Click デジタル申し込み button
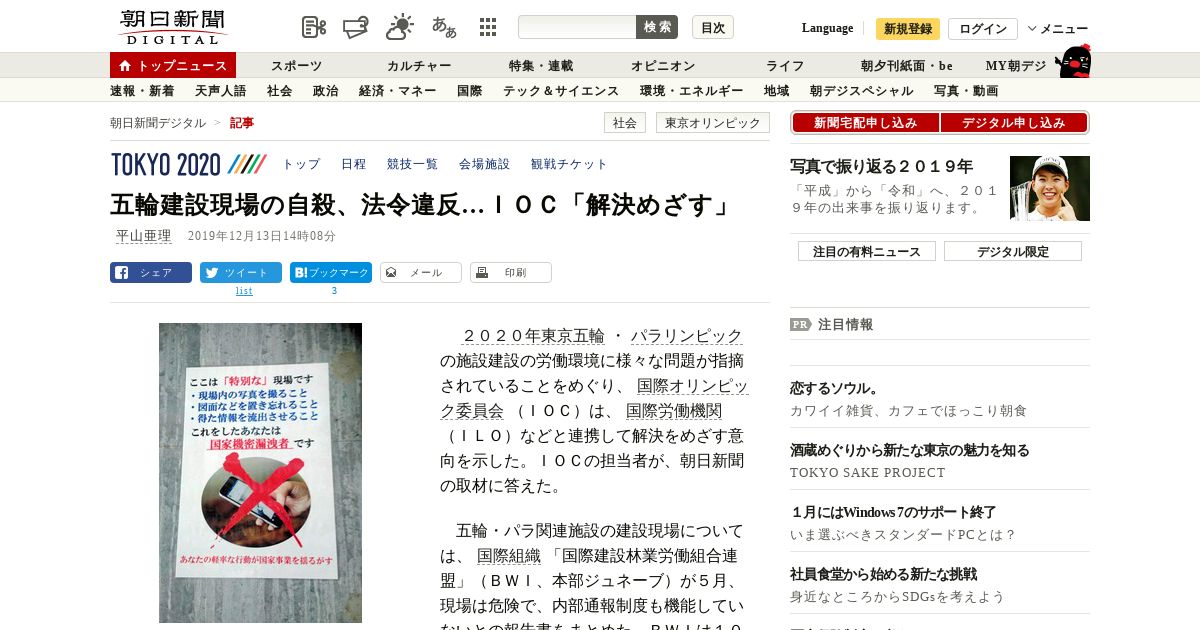This screenshot has width=1200, height=630. [1014, 122]
